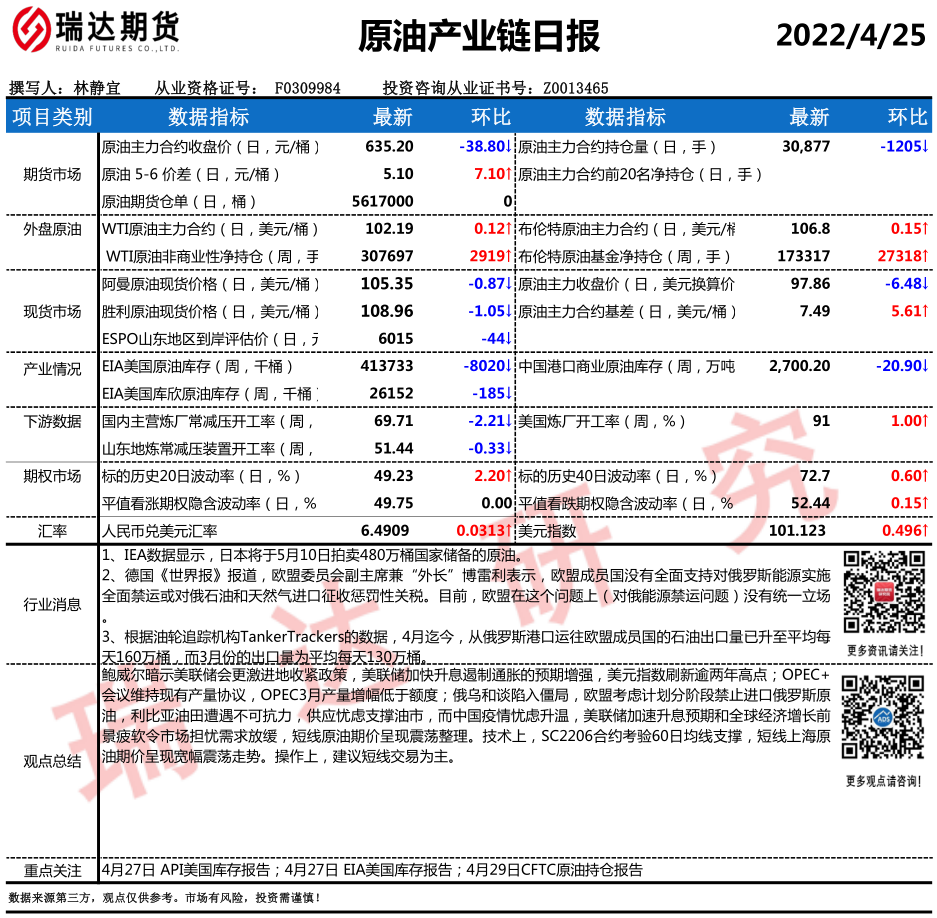Click the 下游数据 category label
937x918 pixels.
pos(52,421)
